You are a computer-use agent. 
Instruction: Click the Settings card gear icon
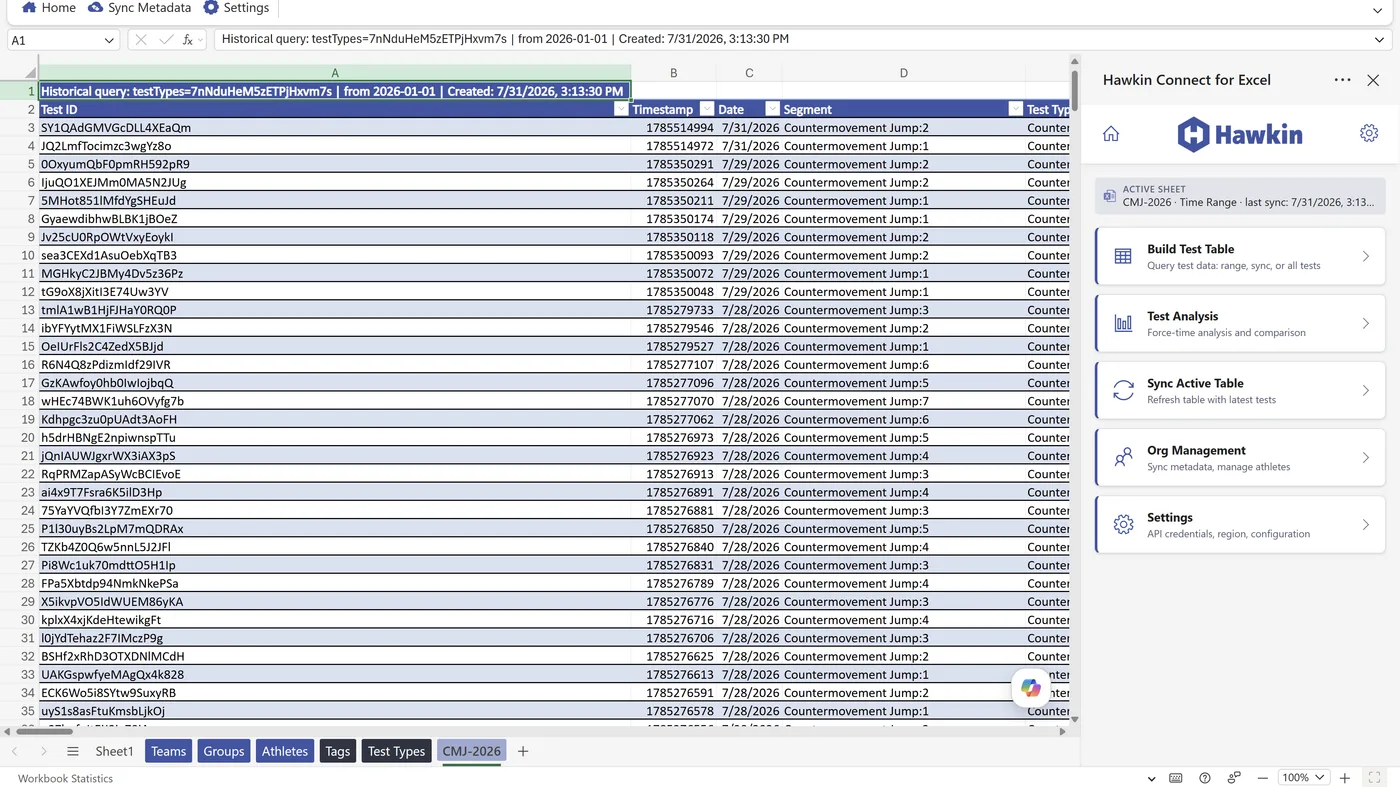tap(1123, 524)
